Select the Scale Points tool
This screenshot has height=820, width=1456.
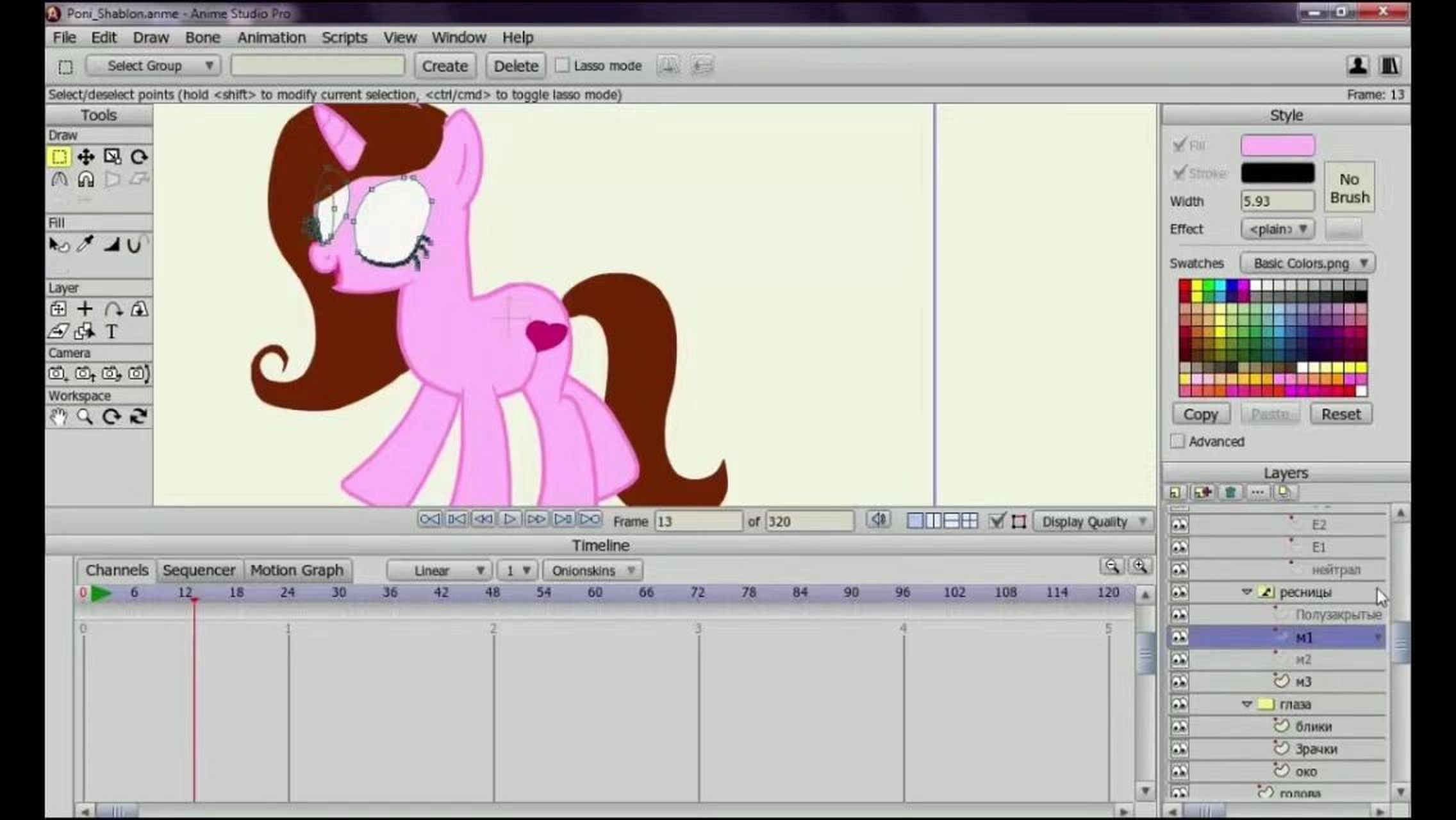click(x=112, y=157)
